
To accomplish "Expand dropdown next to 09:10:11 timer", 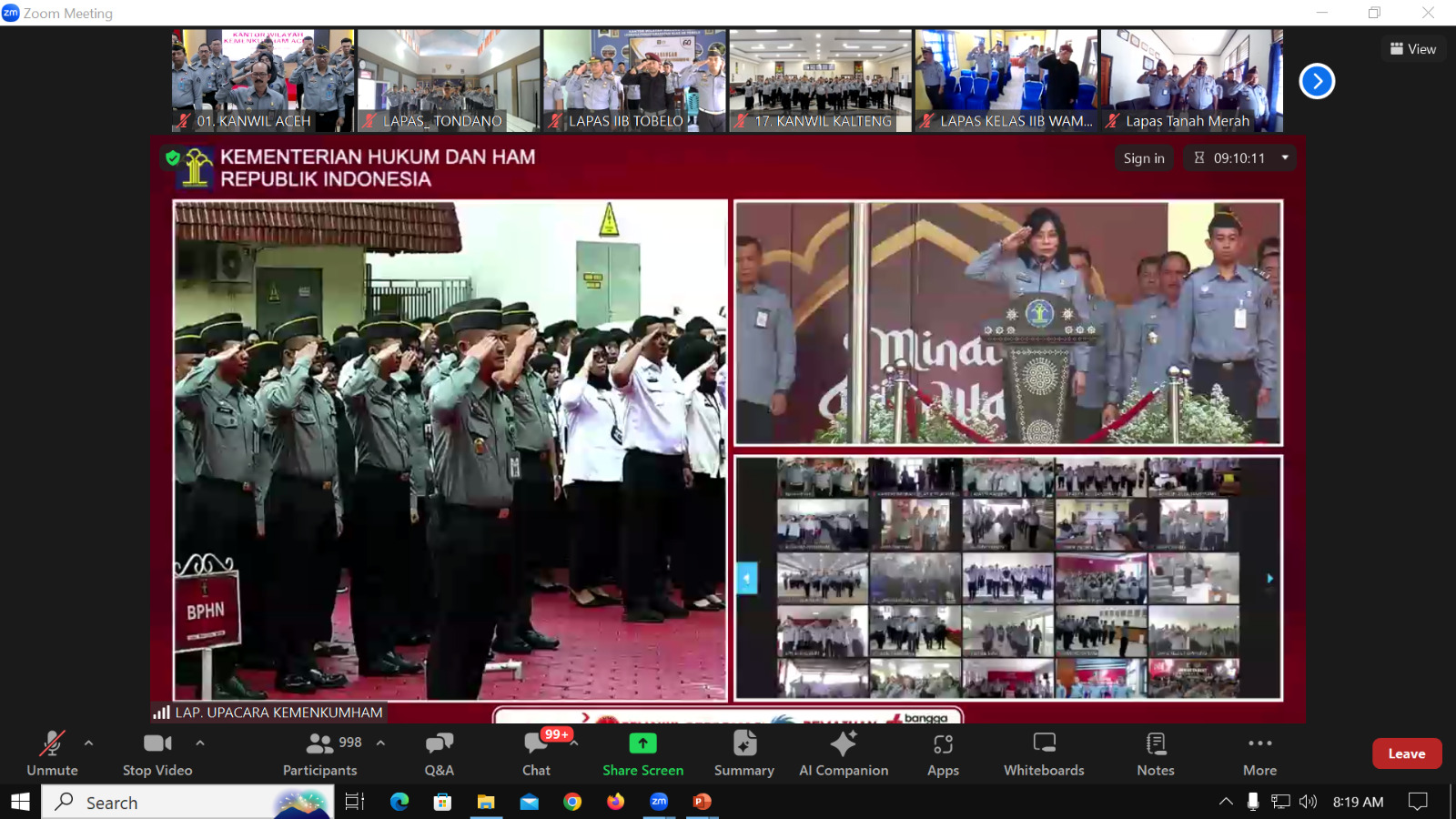I will click(1285, 158).
